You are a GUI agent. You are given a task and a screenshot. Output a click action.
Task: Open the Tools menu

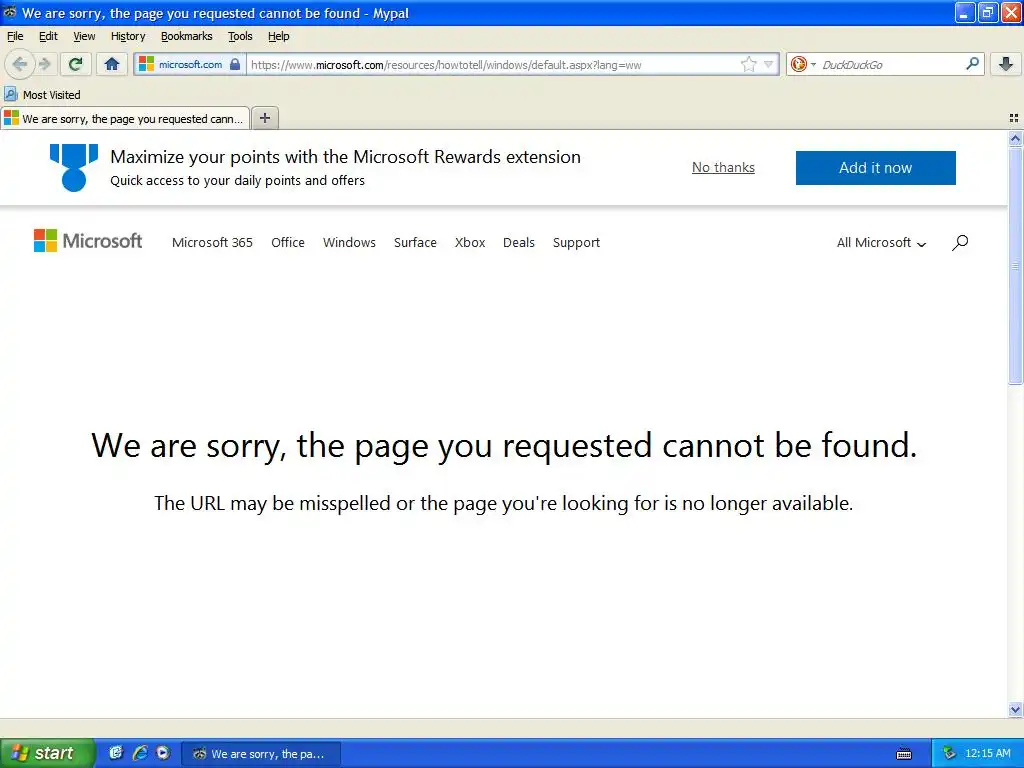240,36
